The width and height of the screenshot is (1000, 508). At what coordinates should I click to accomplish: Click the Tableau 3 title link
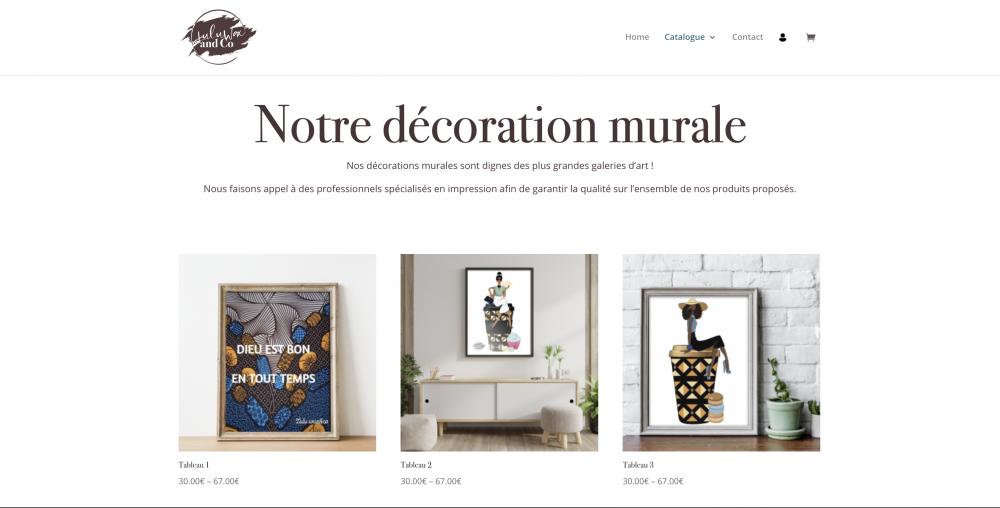pyautogui.click(x=638, y=465)
